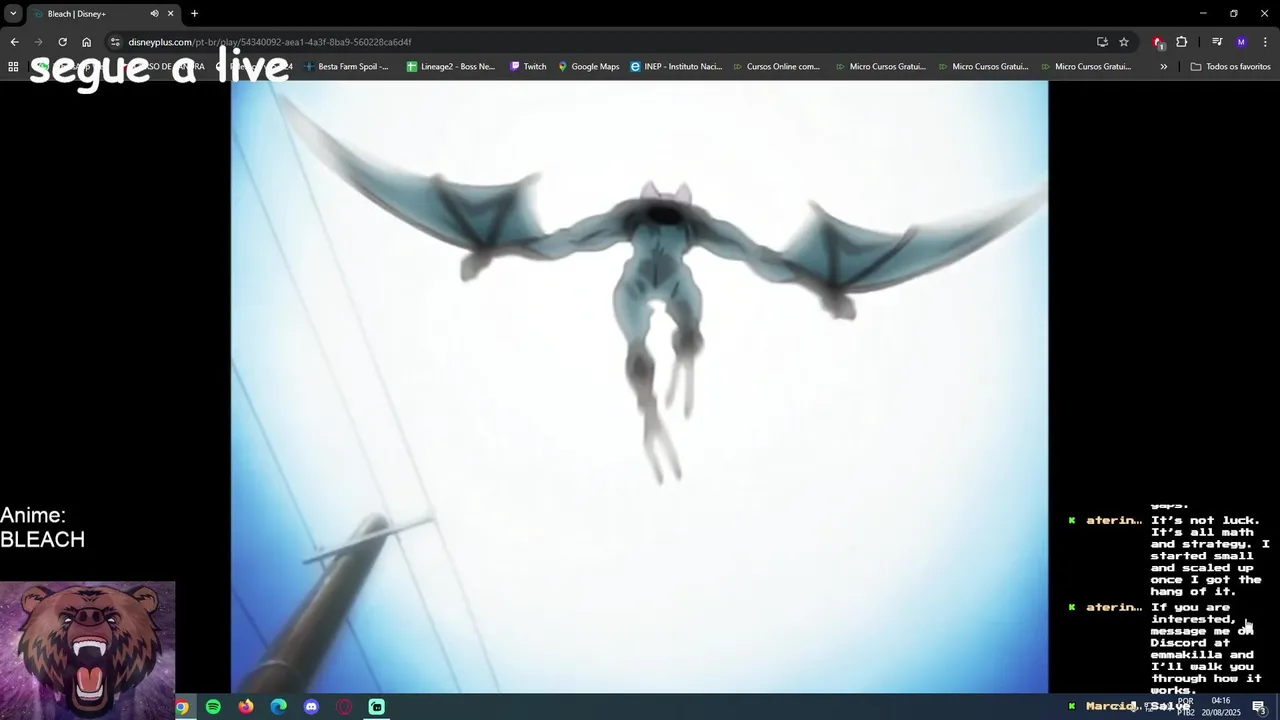Open the notification center icon
Viewport: 1280px width, 720px height.
point(1259,707)
